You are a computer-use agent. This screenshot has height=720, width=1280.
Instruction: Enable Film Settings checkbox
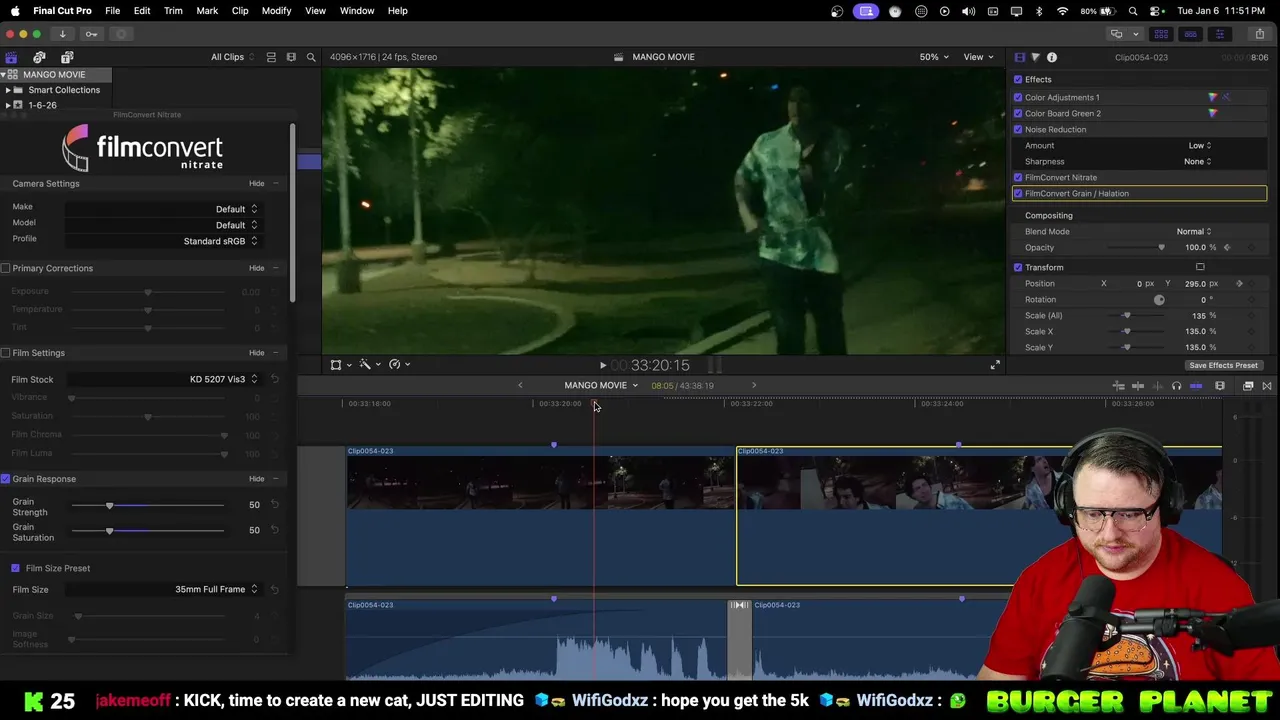click(x=6, y=353)
